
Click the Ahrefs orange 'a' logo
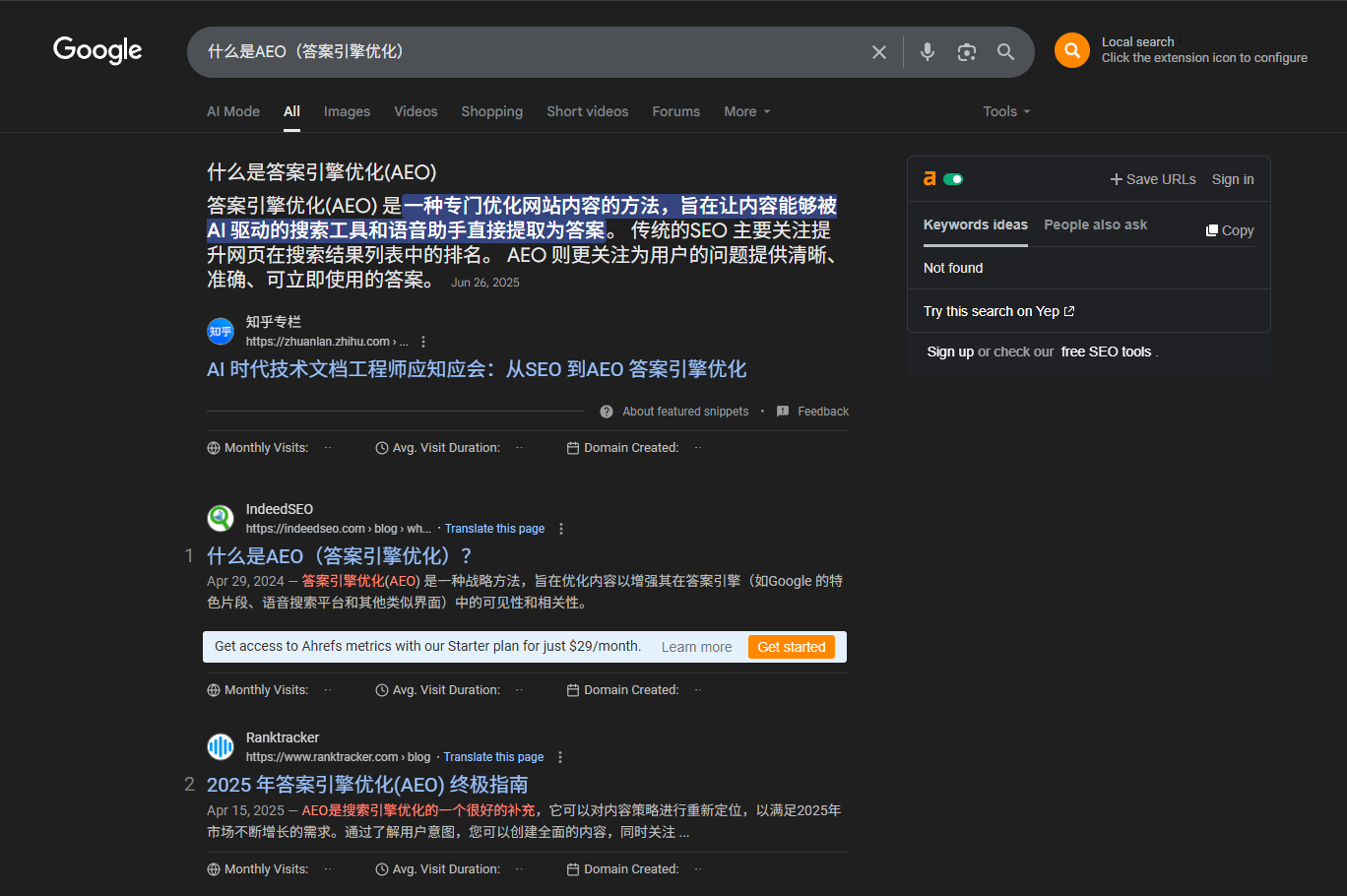click(930, 178)
